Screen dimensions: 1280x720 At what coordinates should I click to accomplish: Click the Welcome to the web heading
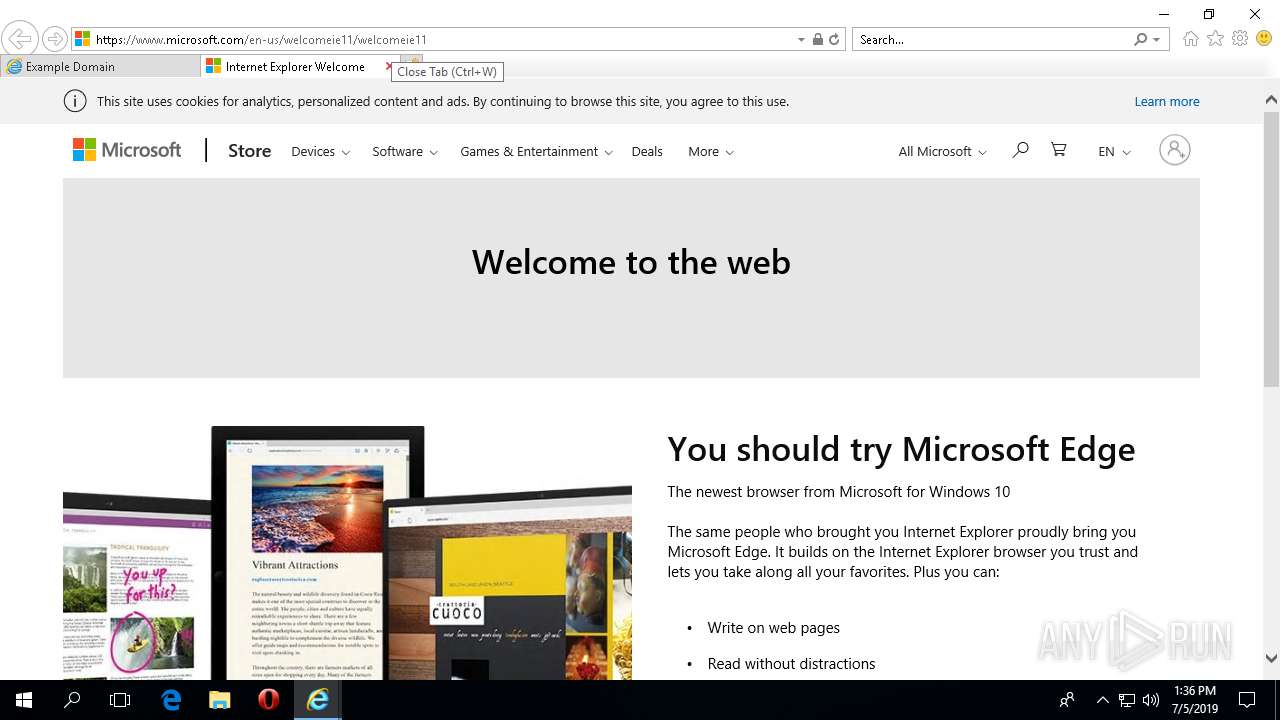[631, 262]
